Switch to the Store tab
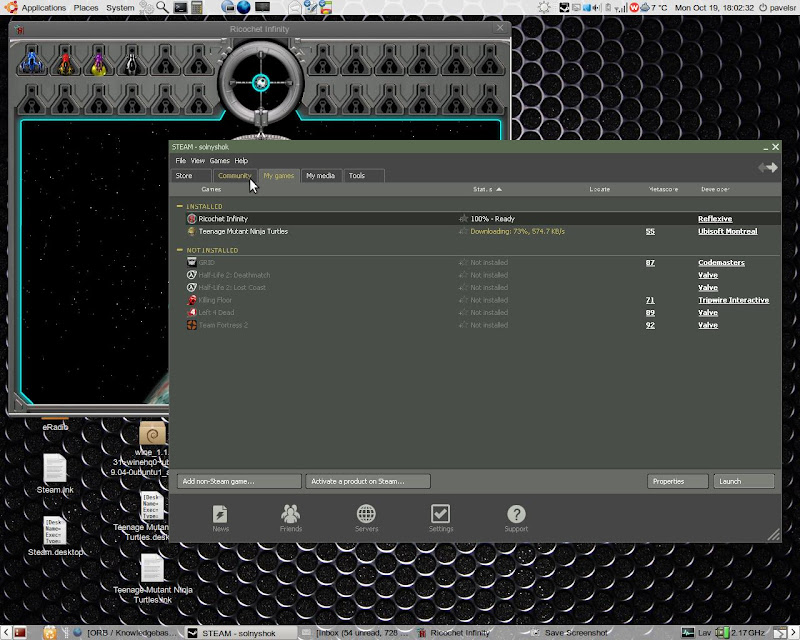800x640 pixels. tap(191, 176)
